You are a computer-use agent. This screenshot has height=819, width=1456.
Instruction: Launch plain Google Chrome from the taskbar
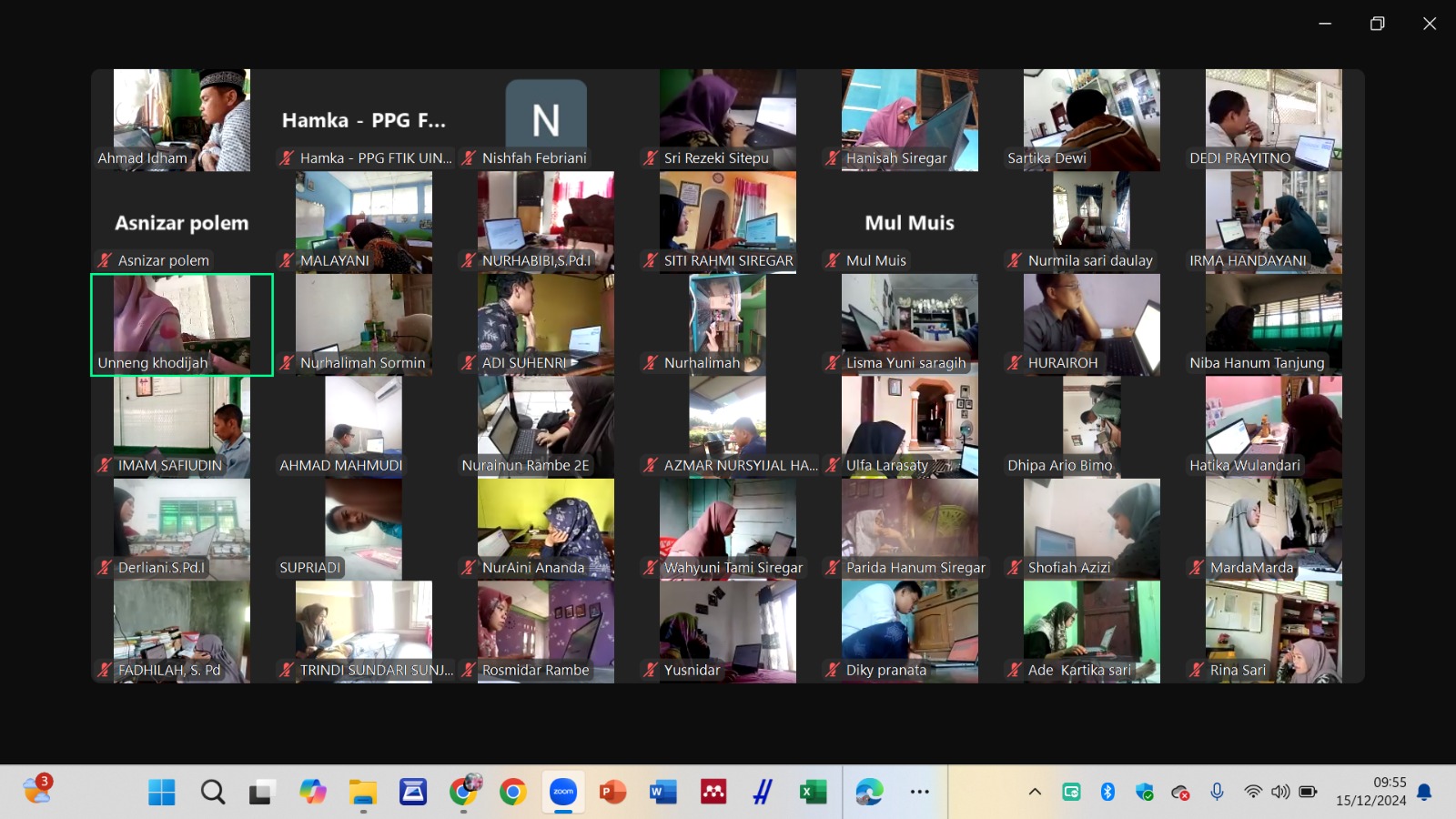tap(513, 792)
